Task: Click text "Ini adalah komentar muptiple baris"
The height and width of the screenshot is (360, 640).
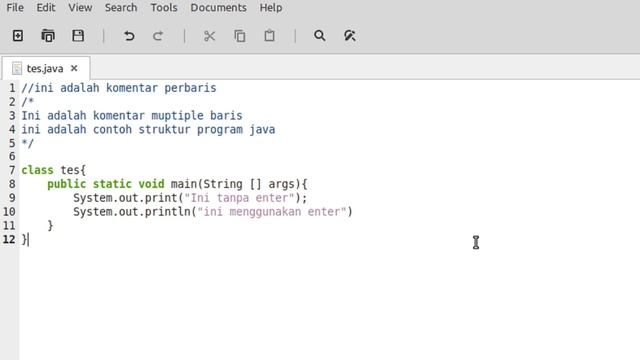Action: (132, 116)
